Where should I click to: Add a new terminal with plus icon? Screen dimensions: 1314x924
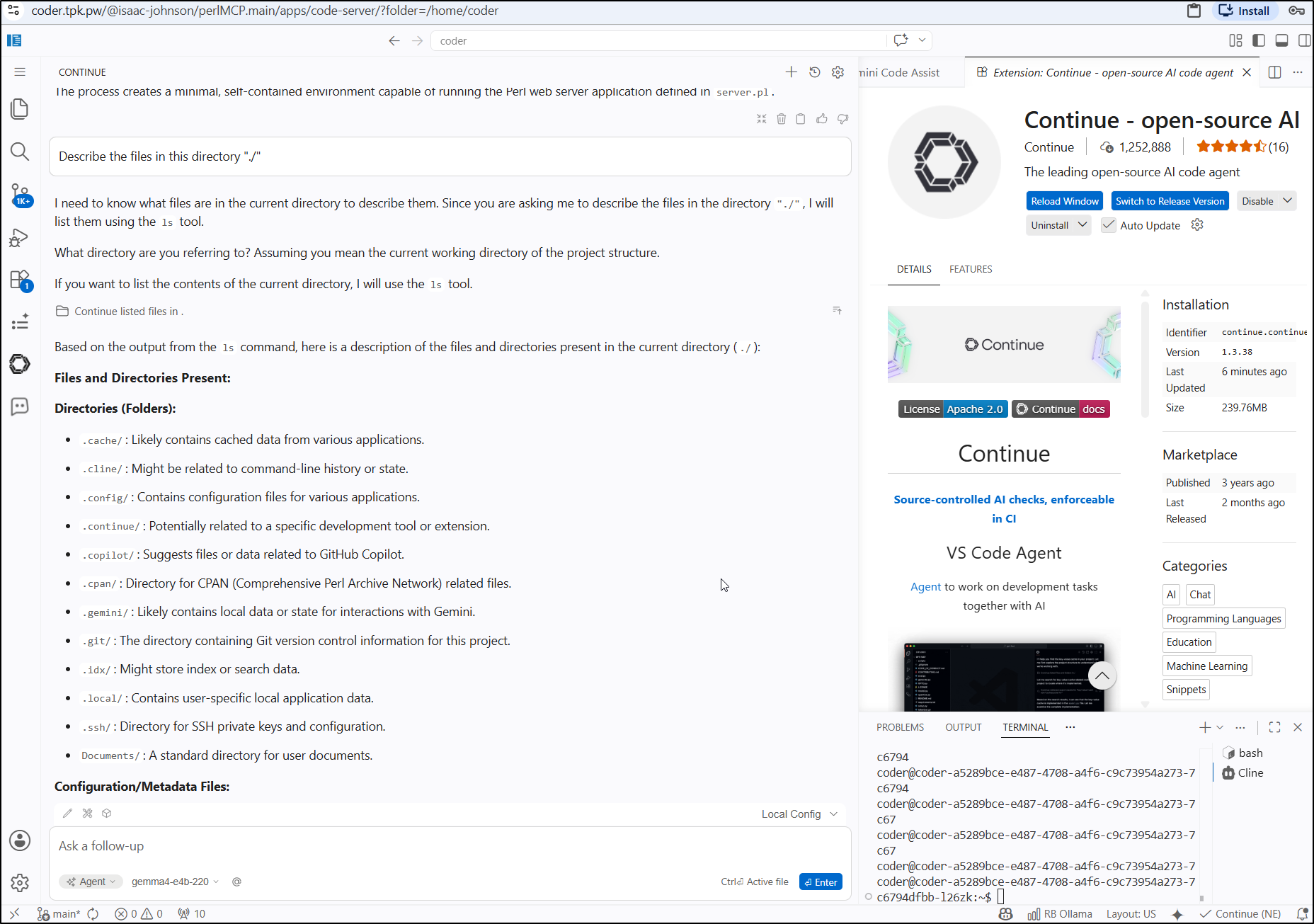(1205, 727)
